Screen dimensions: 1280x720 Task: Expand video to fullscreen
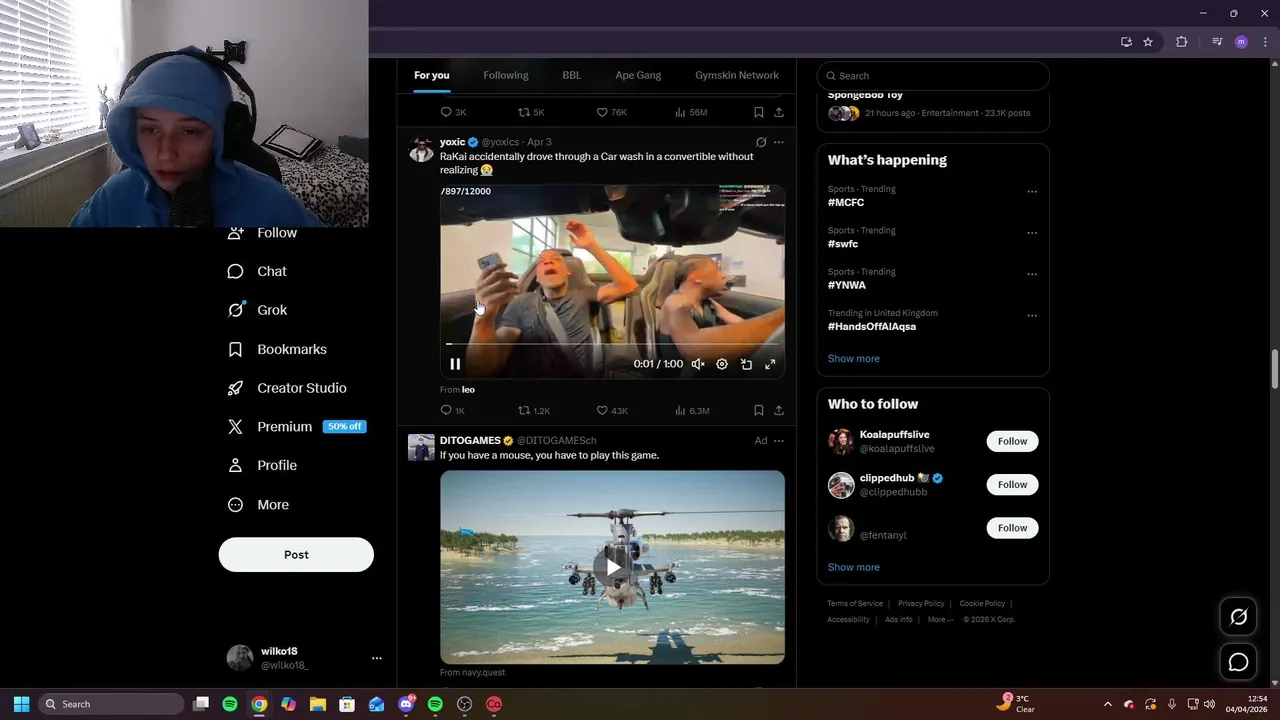770,365
